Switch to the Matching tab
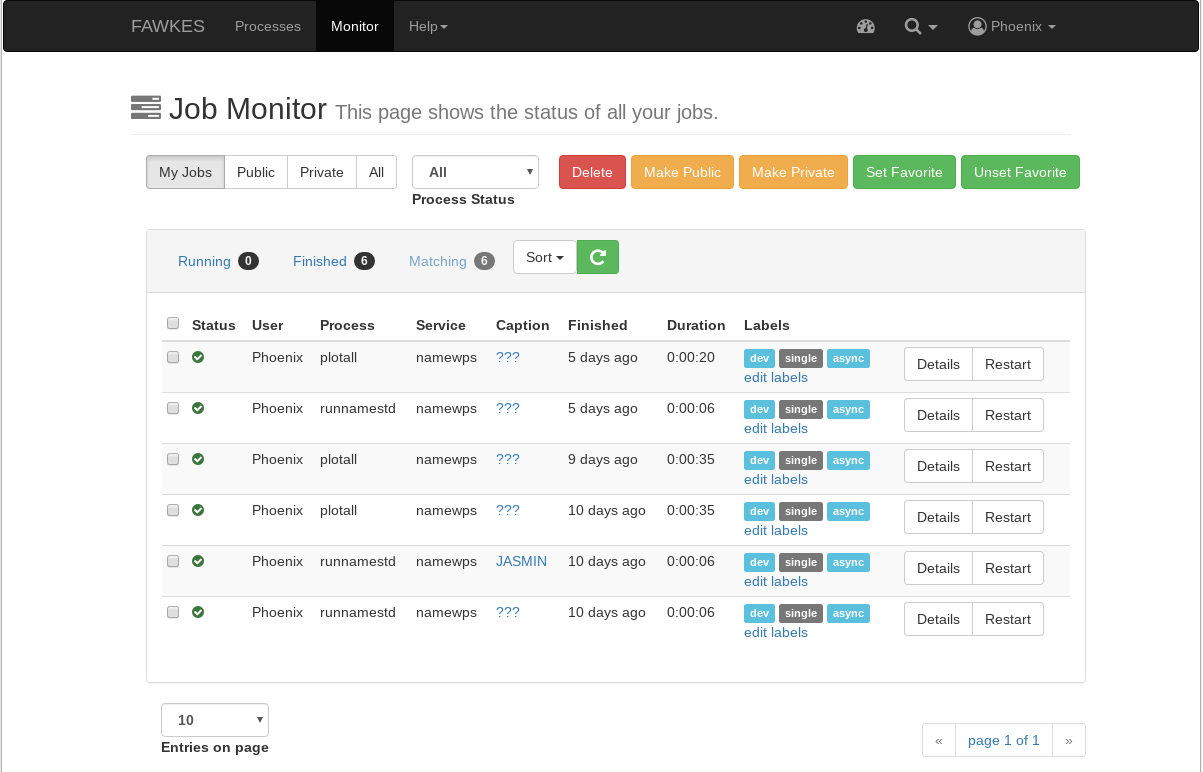1203x772 pixels. 452,261
